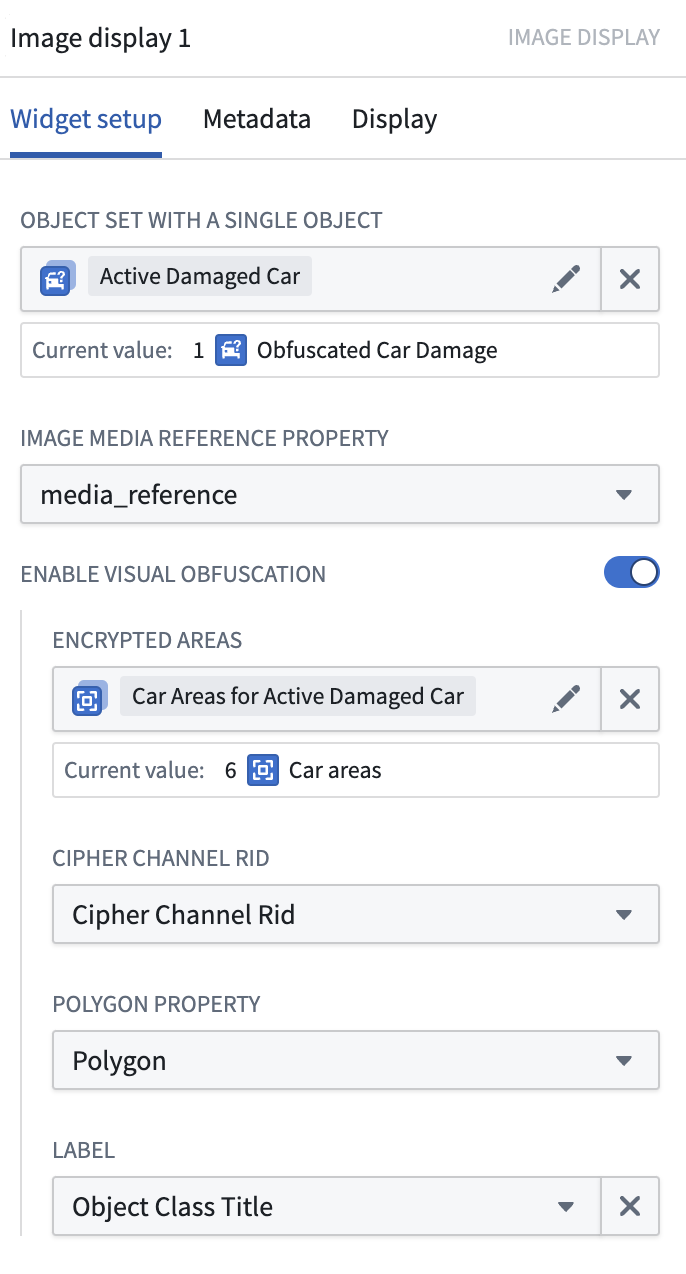Switch to the Metadata tab
Image resolution: width=686 pixels, height=1274 pixels.
click(257, 119)
